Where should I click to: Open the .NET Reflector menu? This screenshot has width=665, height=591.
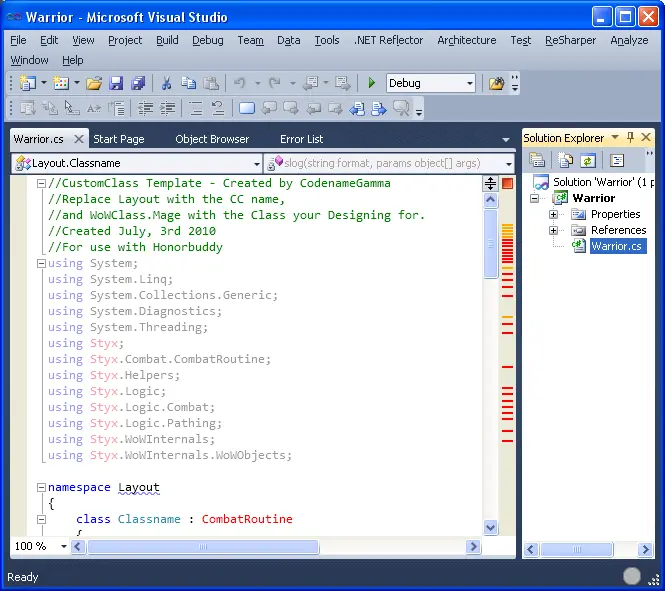[388, 40]
